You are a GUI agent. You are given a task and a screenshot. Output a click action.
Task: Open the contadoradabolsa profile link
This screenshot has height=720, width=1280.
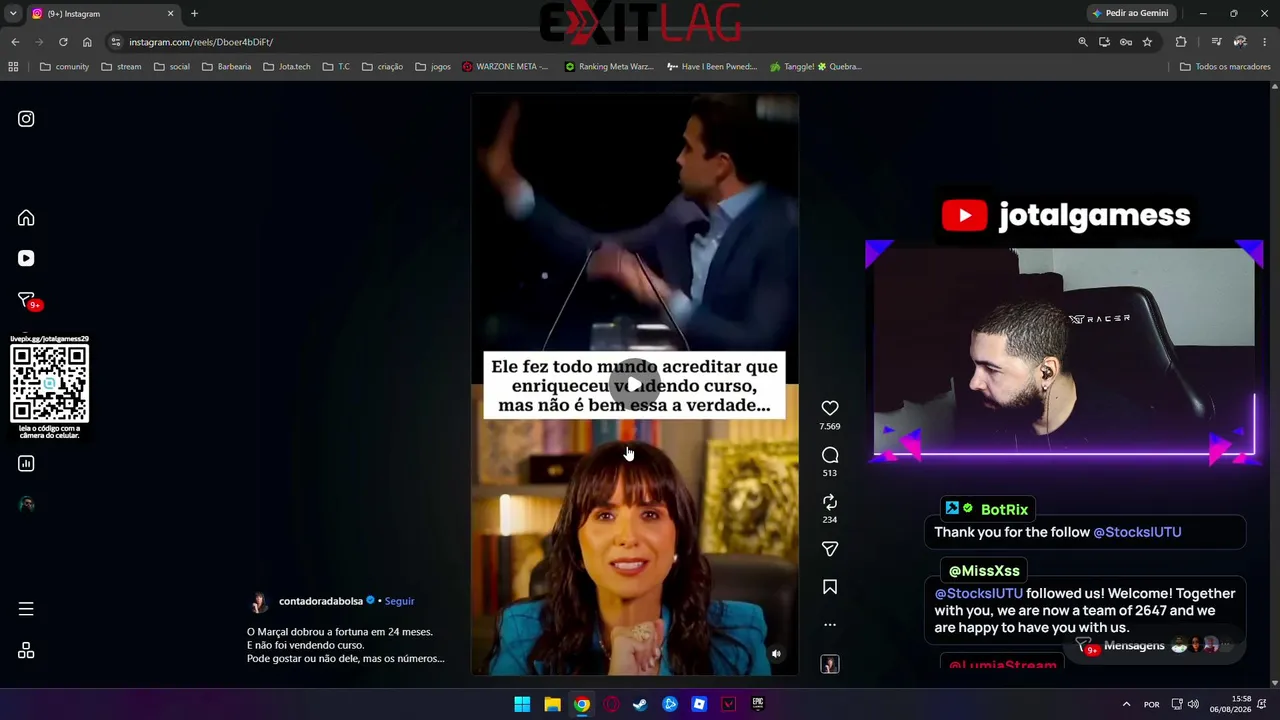[x=321, y=601]
